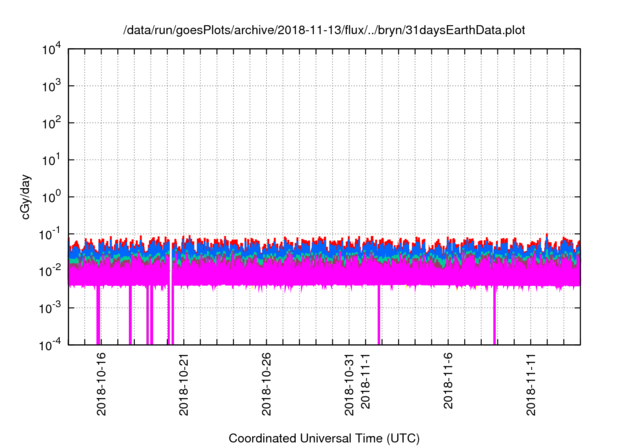Click the Coordinated Universal Time axis label
Viewport: 640px width, 448px height.
pyautogui.click(x=323, y=438)
